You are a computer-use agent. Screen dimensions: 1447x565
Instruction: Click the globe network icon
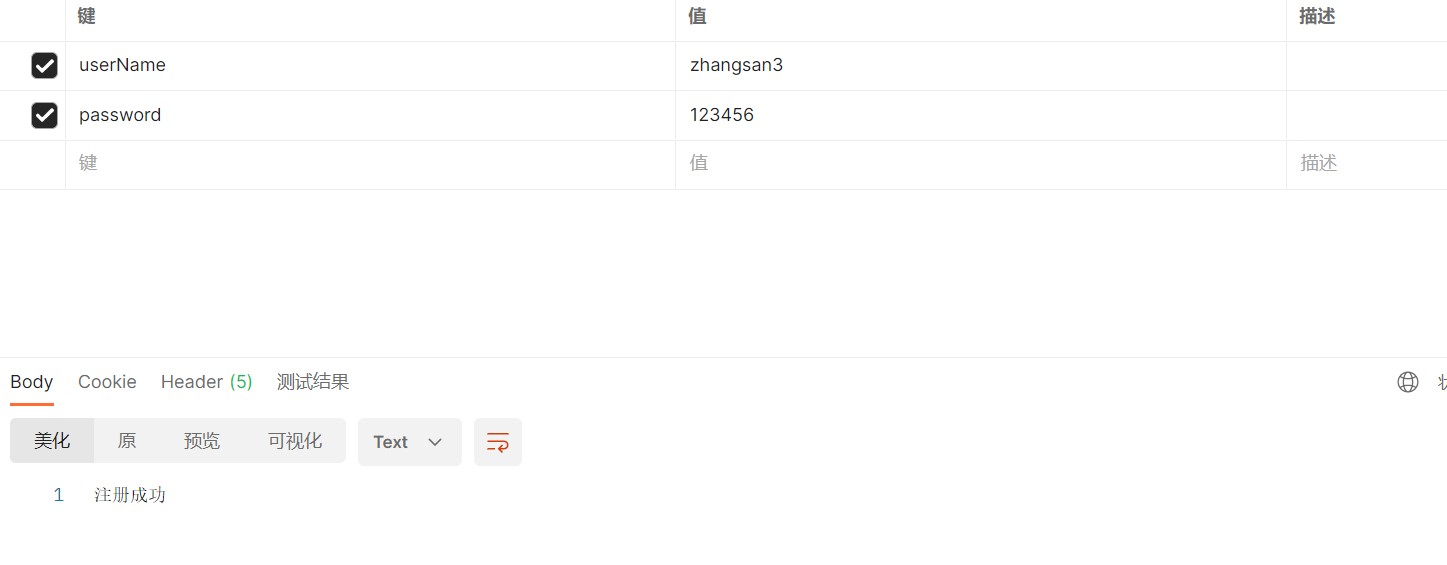[x=1408, y=382]
